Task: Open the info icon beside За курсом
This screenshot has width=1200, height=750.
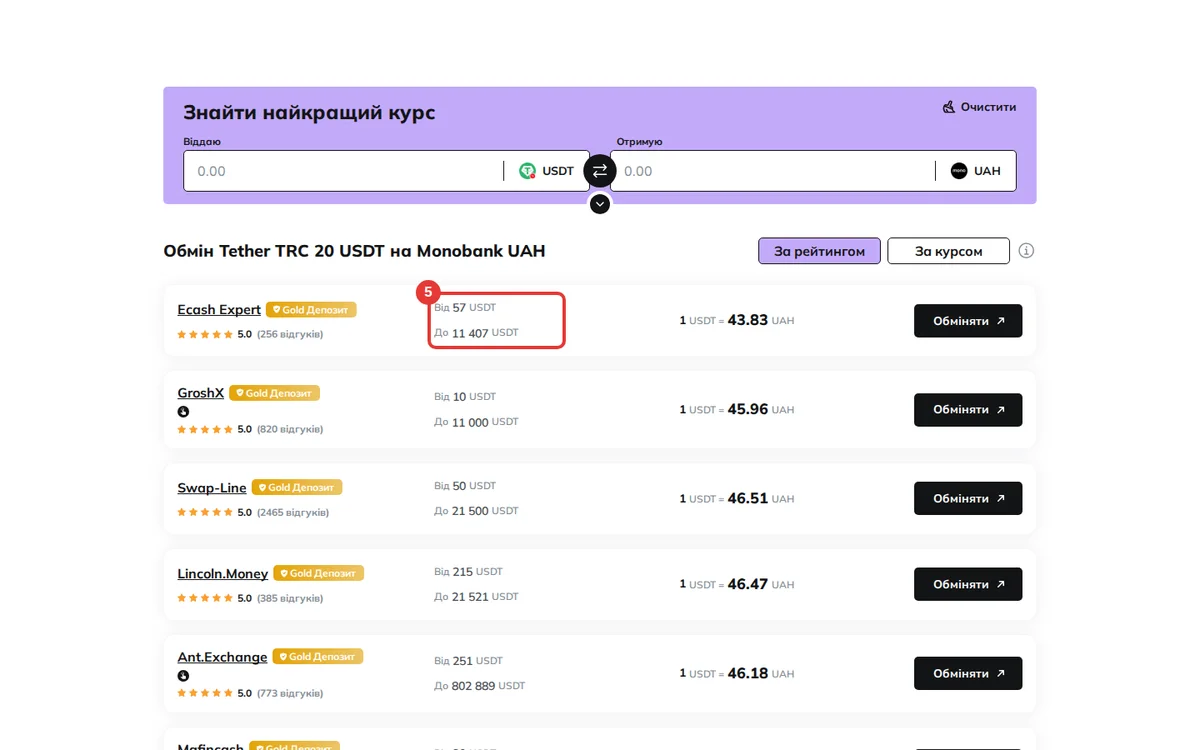Action: point(1027,251)
